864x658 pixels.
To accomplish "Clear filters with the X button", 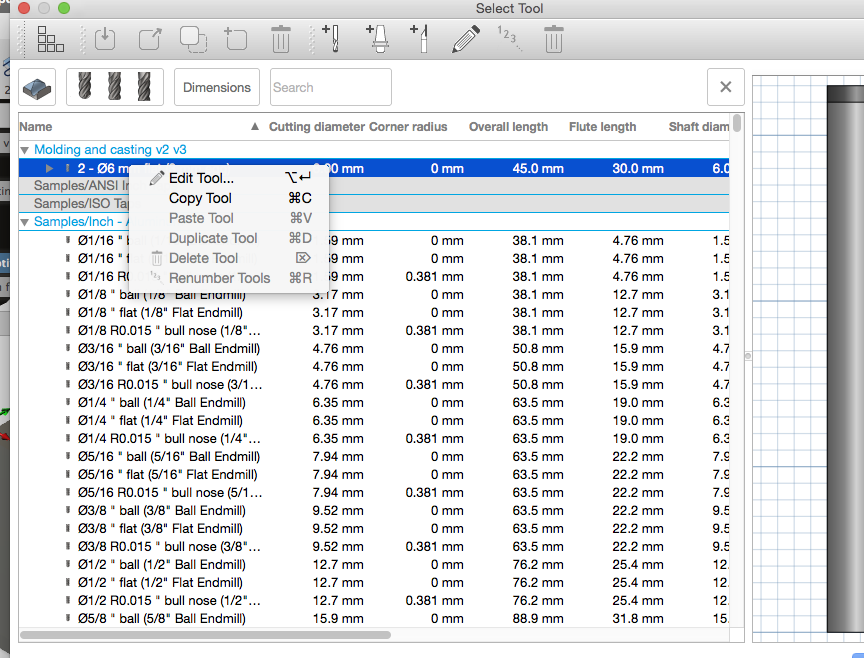I will click(726, 87).
